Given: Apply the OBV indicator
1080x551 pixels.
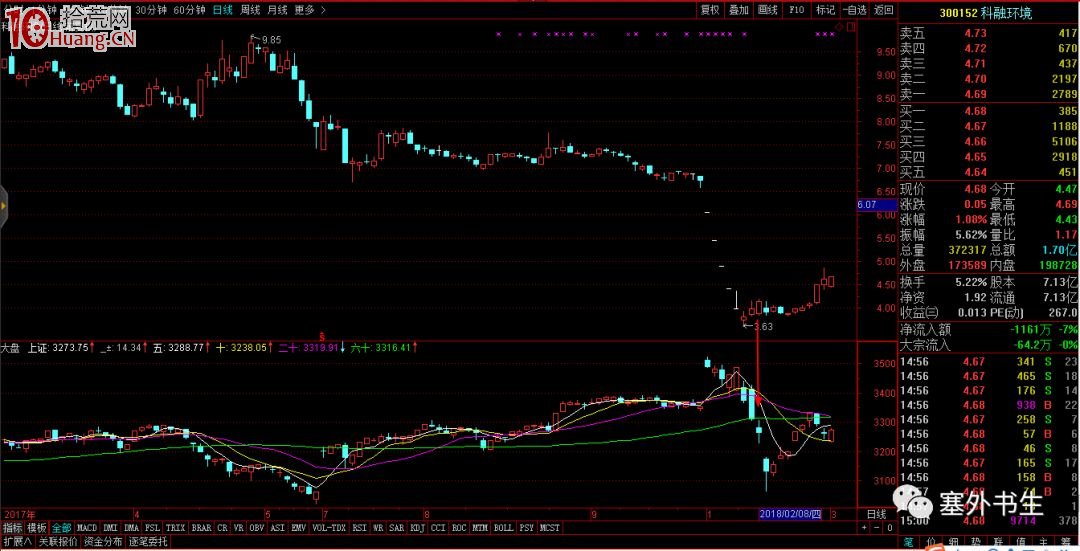Looking at the screenshot, I should (x=257, y=528).
